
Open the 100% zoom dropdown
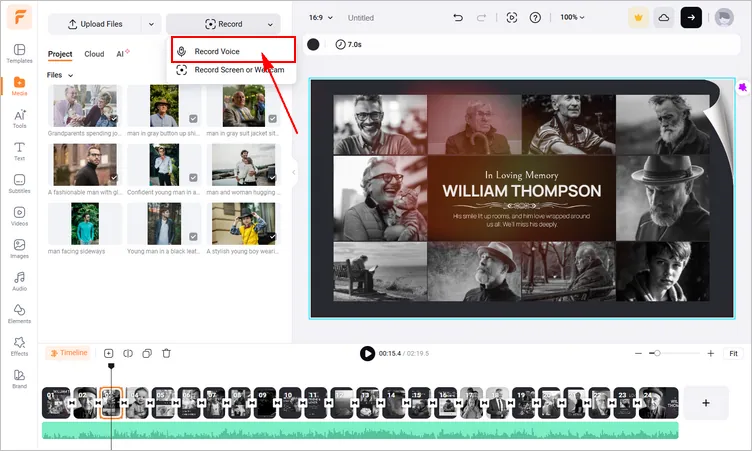coord(572,17)
